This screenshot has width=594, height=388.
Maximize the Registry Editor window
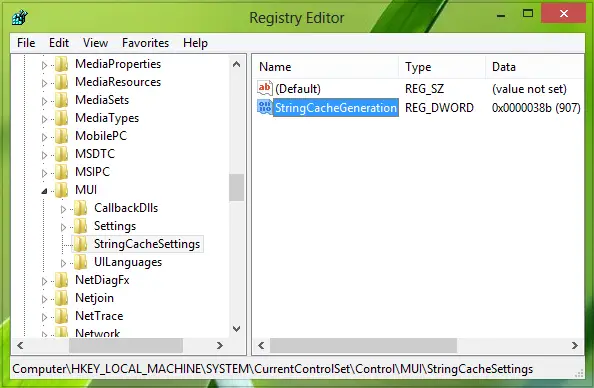coord(528,14)
